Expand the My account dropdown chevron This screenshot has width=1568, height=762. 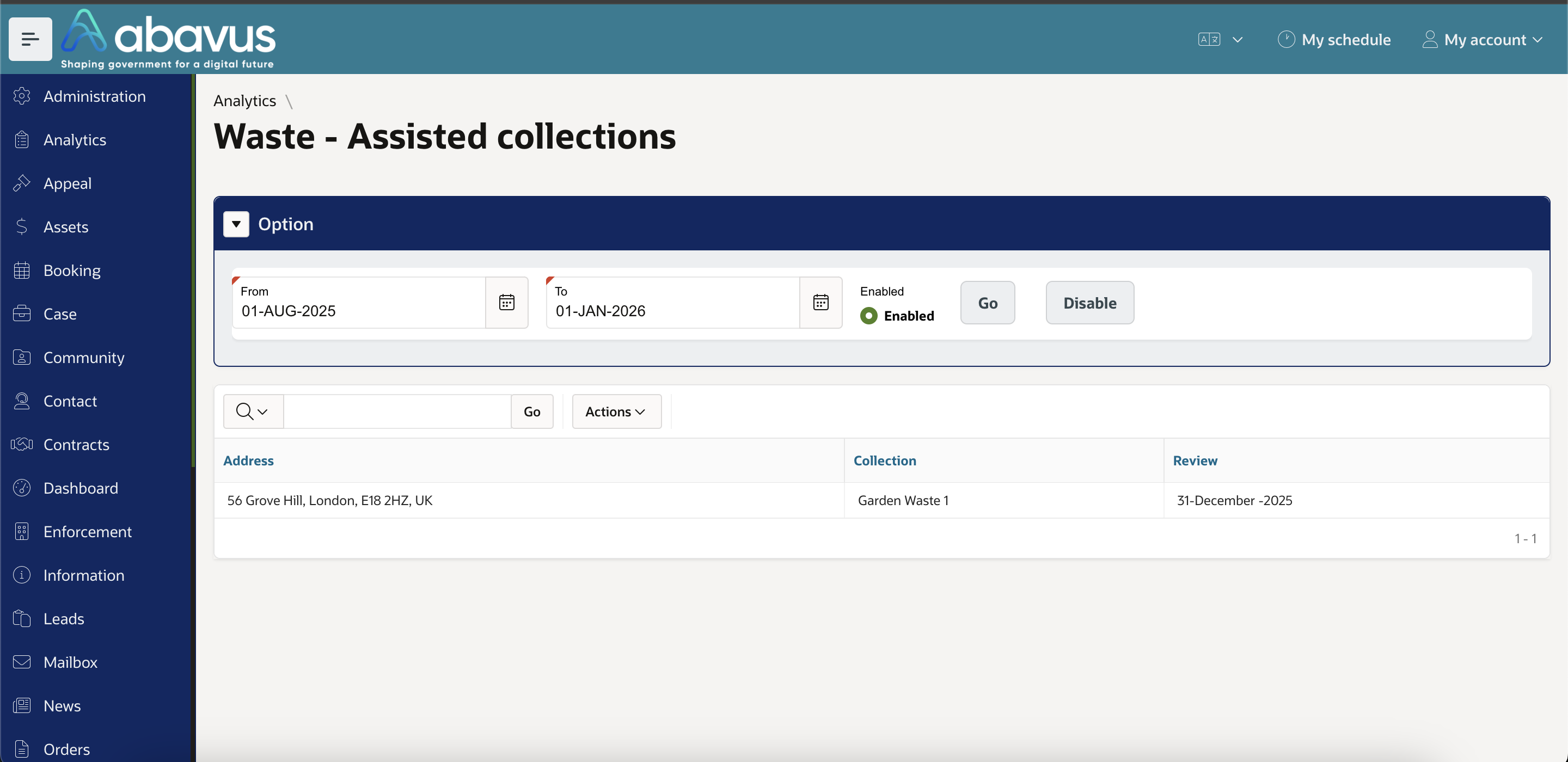click(1537, 40)
